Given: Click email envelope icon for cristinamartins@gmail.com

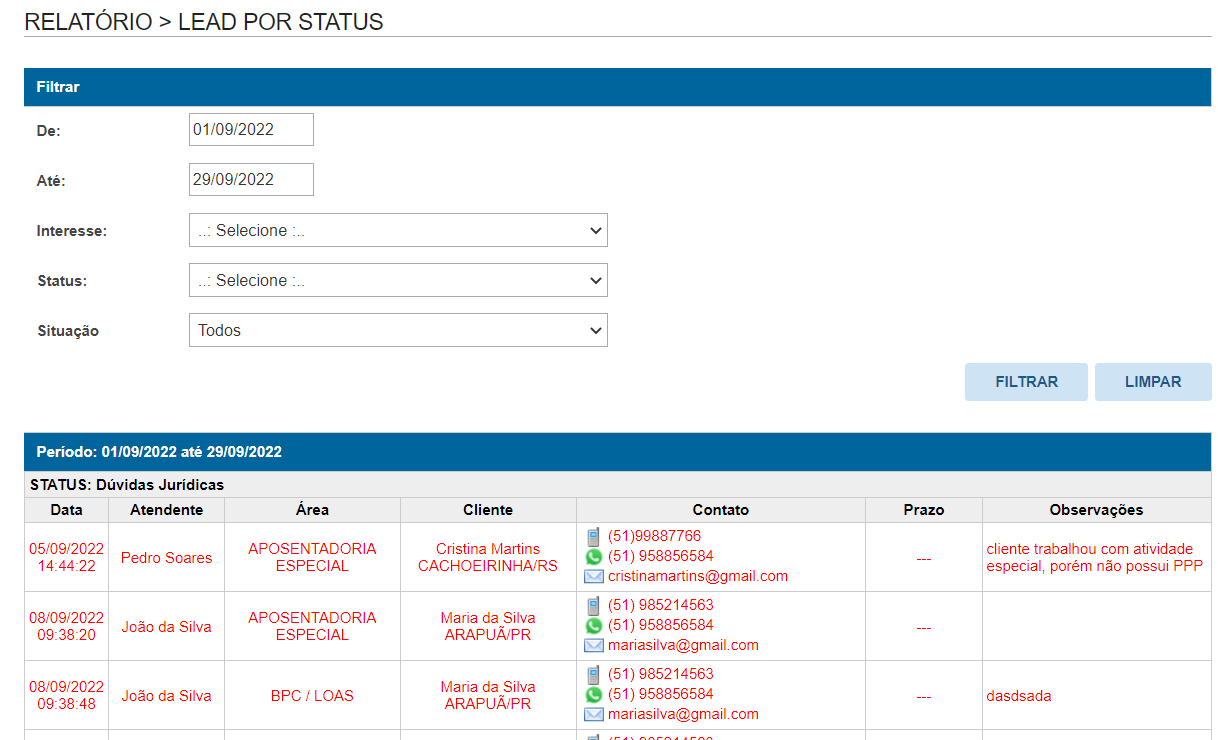Looking at the screenshot, I should (593, 577).
